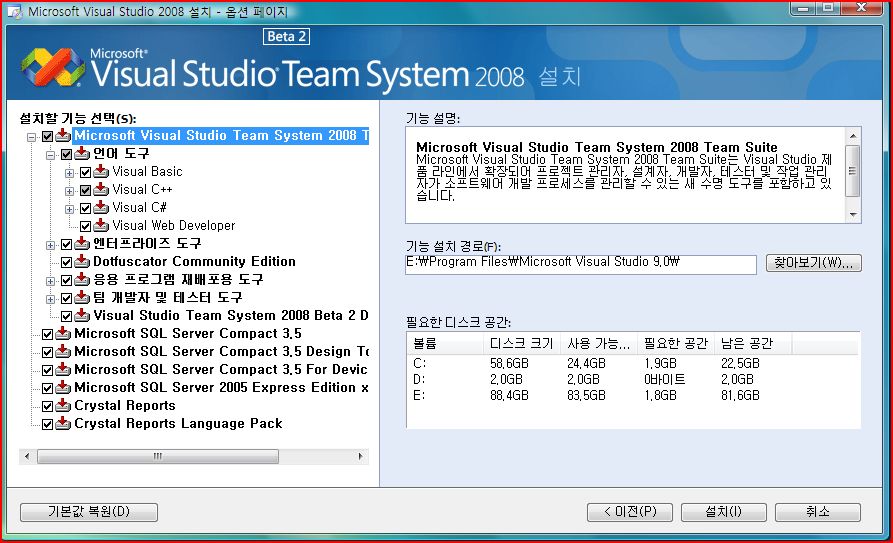Image resolution: width=893 pixels, height=543 pixels.
Task: Click install icon beside SQL Server Compact 3.5 Design
Action: 63,352
